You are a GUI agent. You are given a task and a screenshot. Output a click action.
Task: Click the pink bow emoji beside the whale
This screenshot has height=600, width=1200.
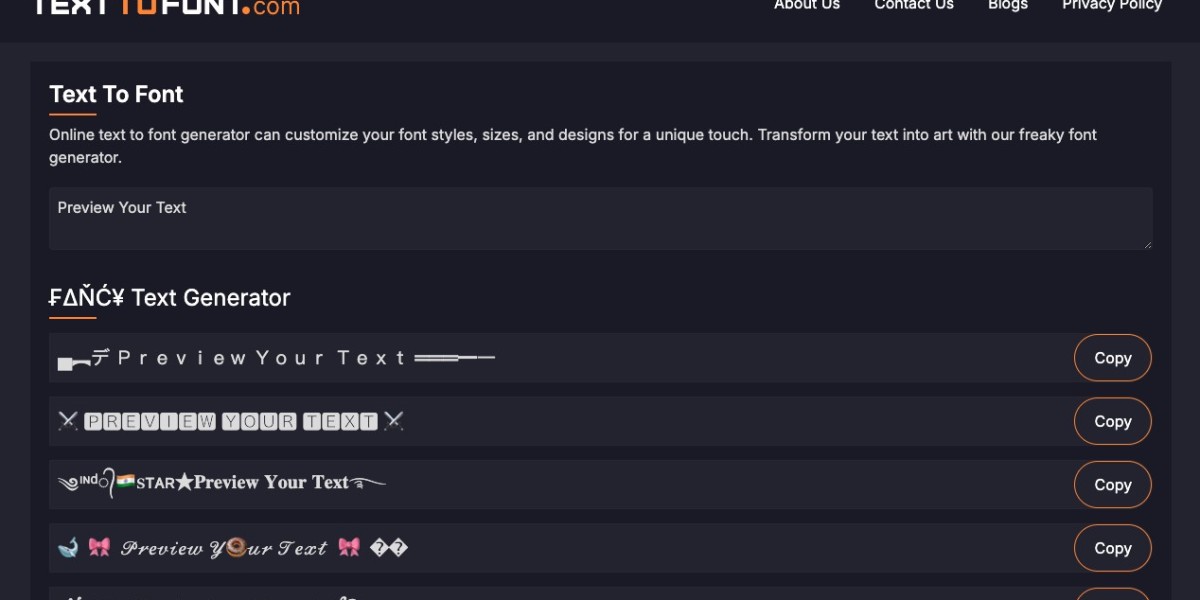(99, 548)
